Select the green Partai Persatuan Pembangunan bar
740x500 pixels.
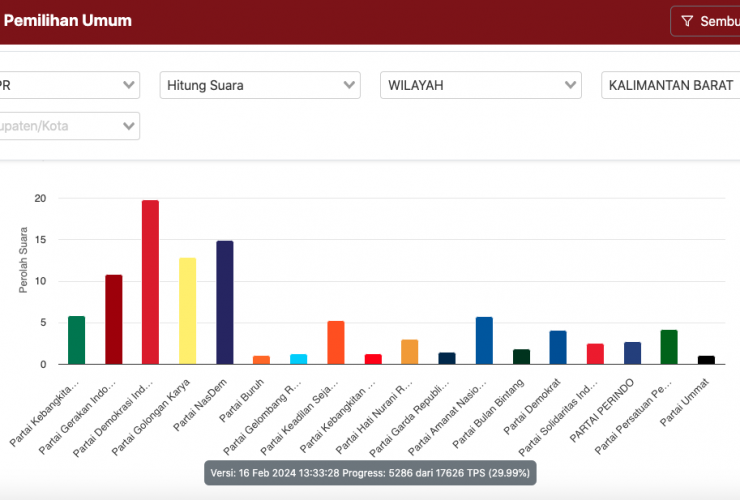pyautogui.click(x=669, y=347)
